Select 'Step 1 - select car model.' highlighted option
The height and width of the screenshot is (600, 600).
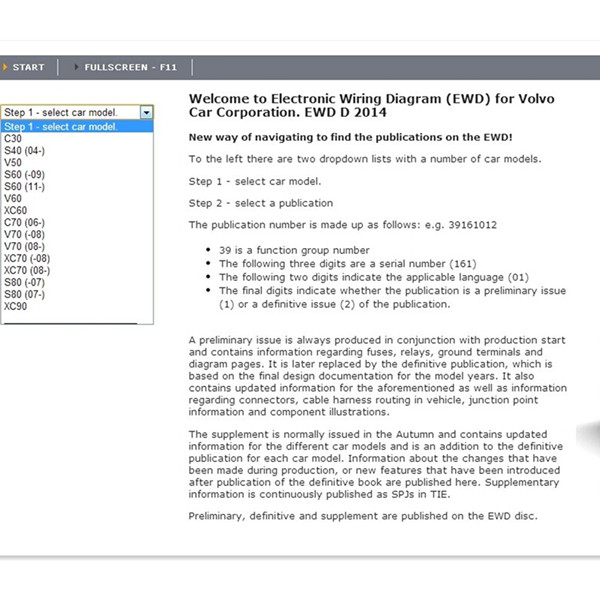pos(60,127)
